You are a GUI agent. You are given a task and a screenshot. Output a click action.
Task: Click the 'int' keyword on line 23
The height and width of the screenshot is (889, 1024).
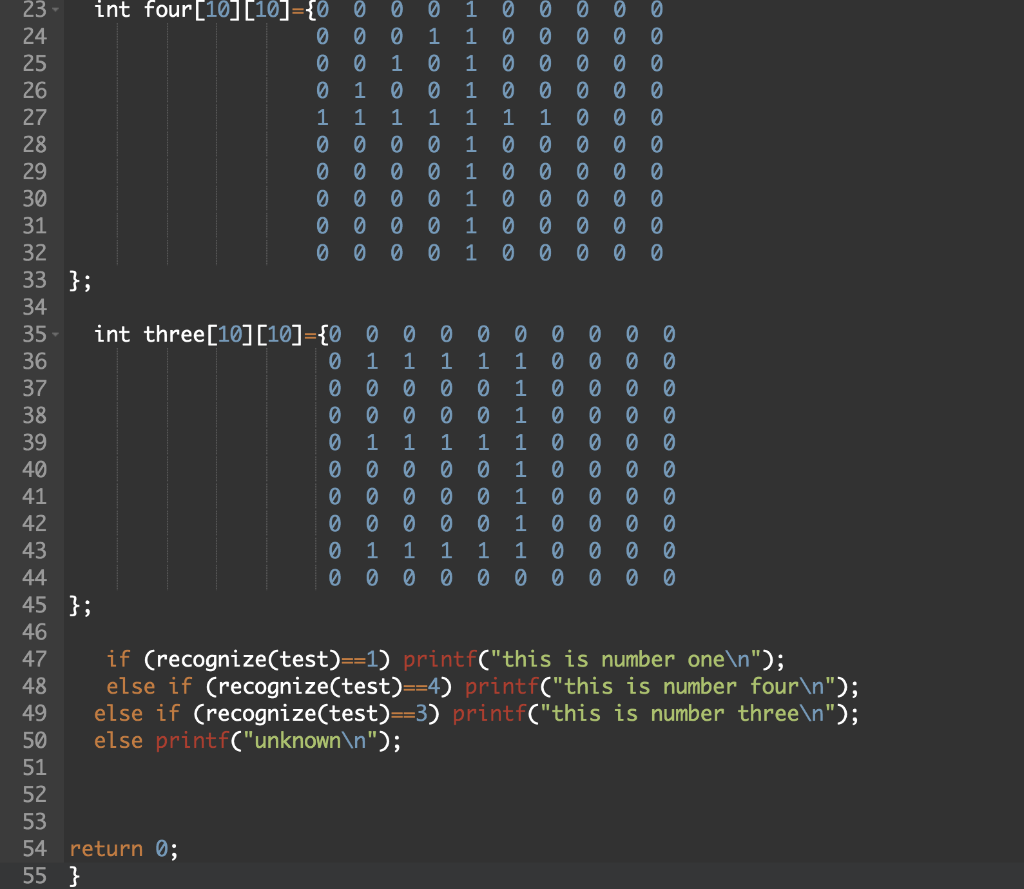click(112, 10)
